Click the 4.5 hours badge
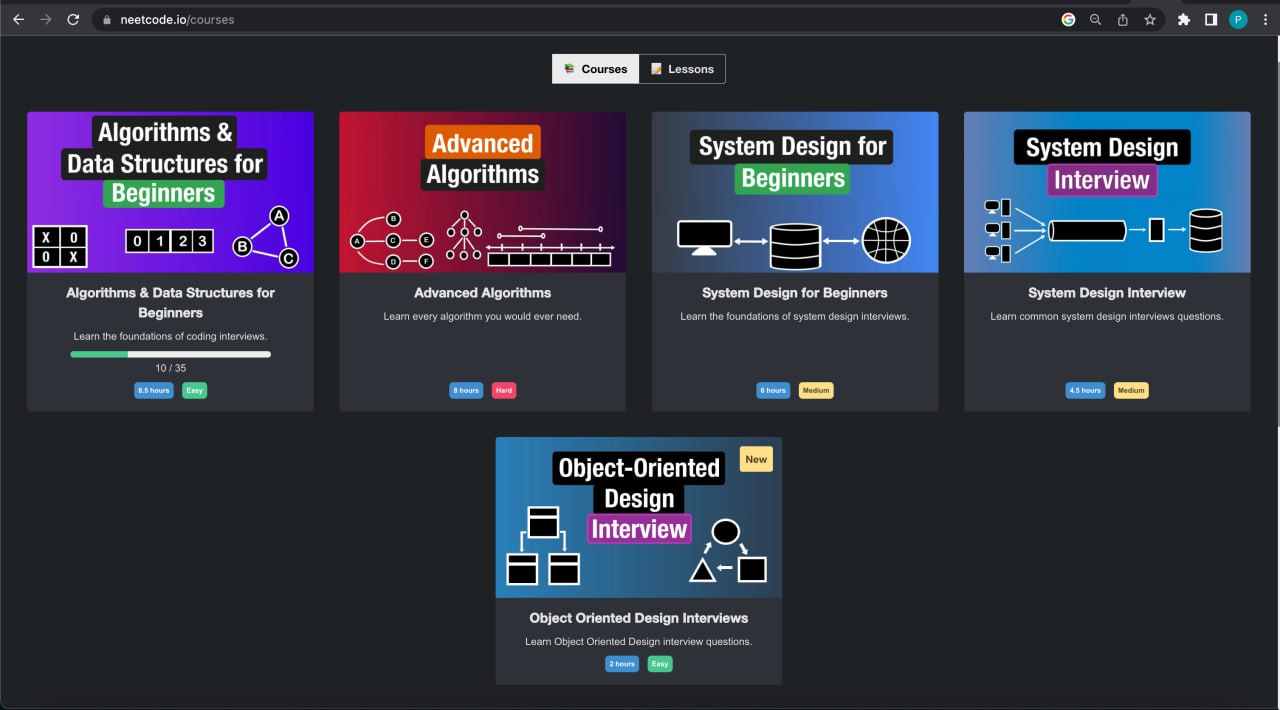The height and width of the screenshot is (710, 1280). 1085,390
